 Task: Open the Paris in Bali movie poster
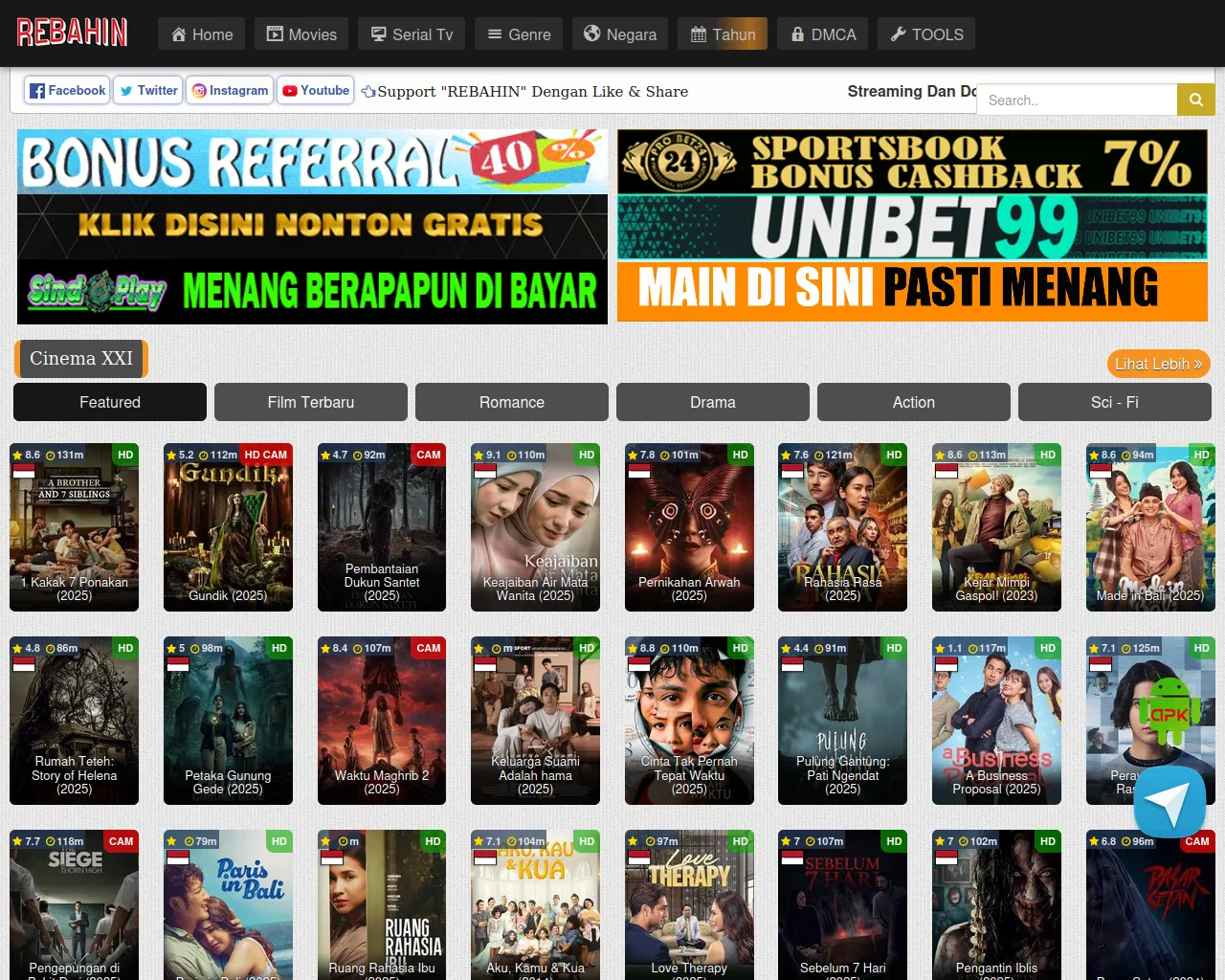pyautogui.click(x=228, y=905)
